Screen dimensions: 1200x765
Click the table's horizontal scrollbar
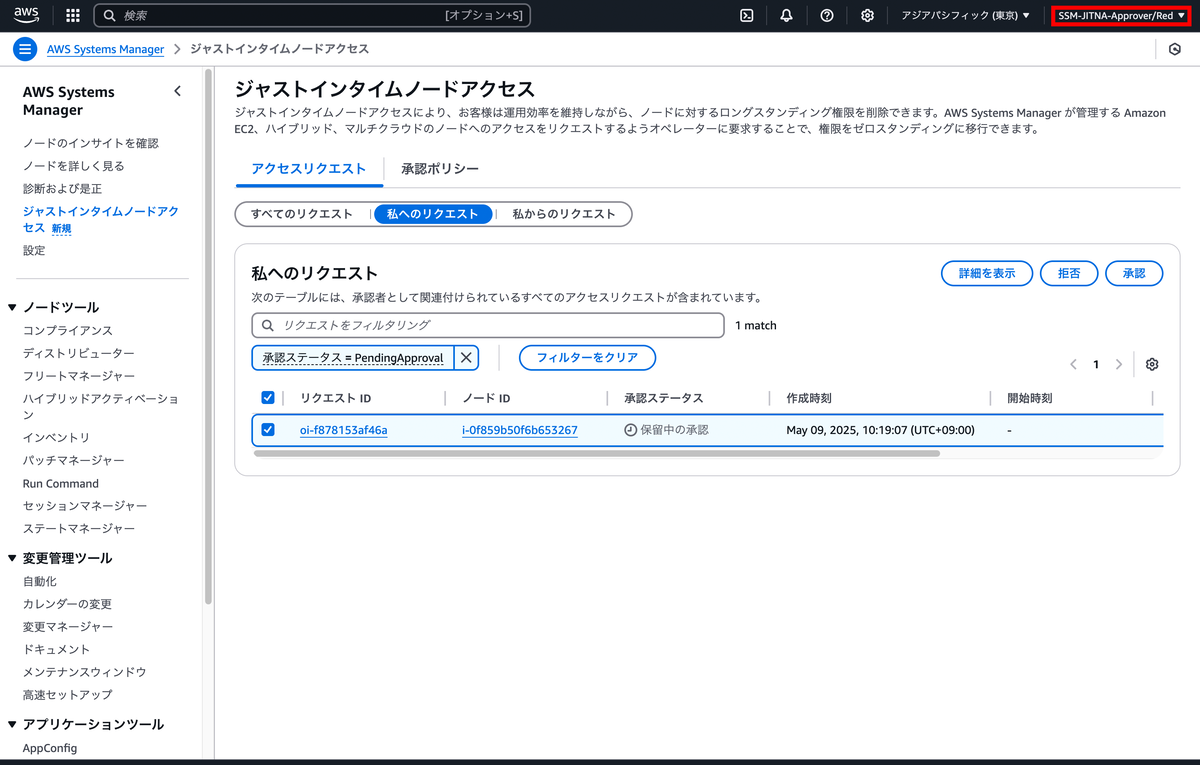click(x=597, y=454)
